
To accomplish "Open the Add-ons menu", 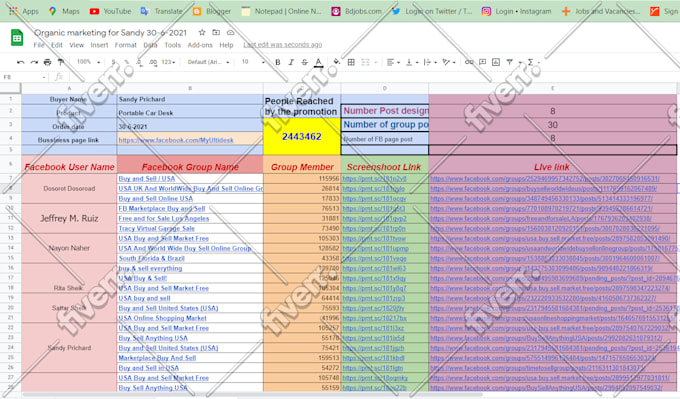I will click(x=200, y=45).
